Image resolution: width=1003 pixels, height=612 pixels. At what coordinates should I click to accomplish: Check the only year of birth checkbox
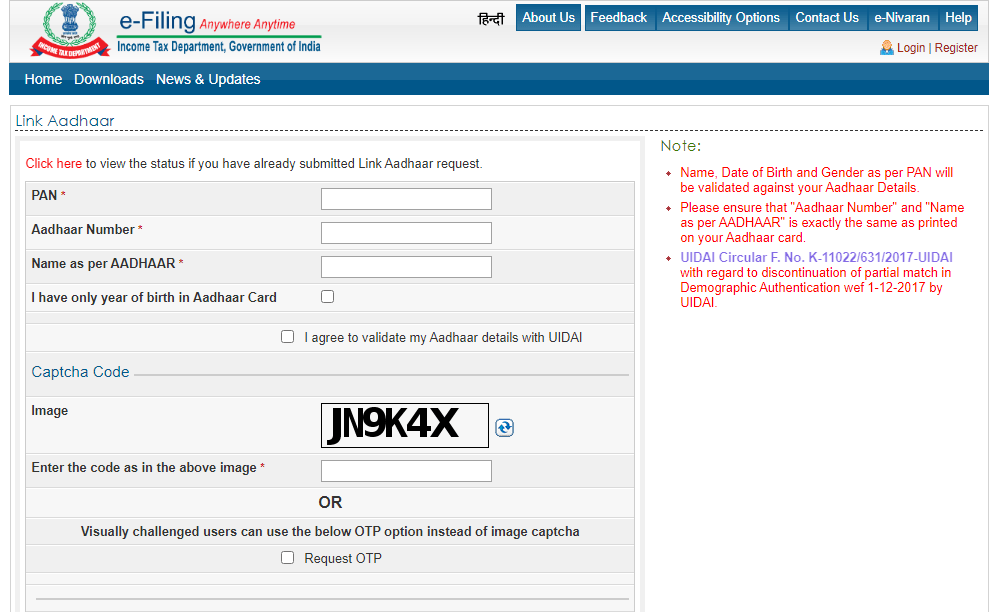(327, 297)
